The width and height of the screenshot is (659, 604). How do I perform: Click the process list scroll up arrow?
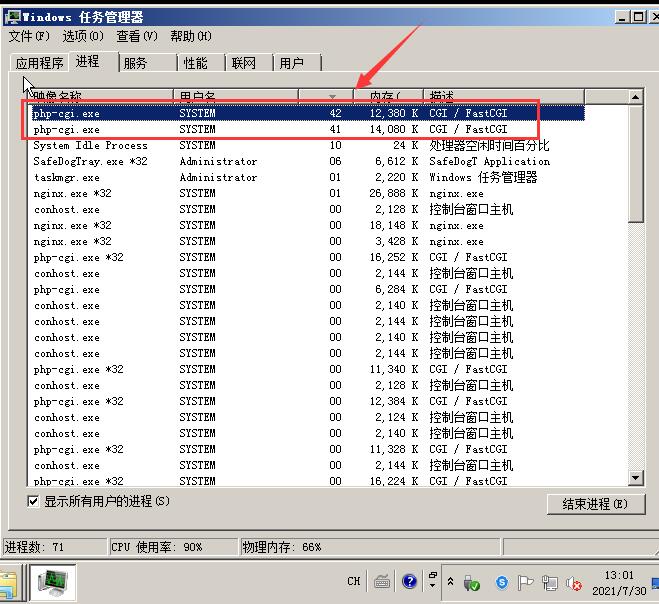(635, 97)
